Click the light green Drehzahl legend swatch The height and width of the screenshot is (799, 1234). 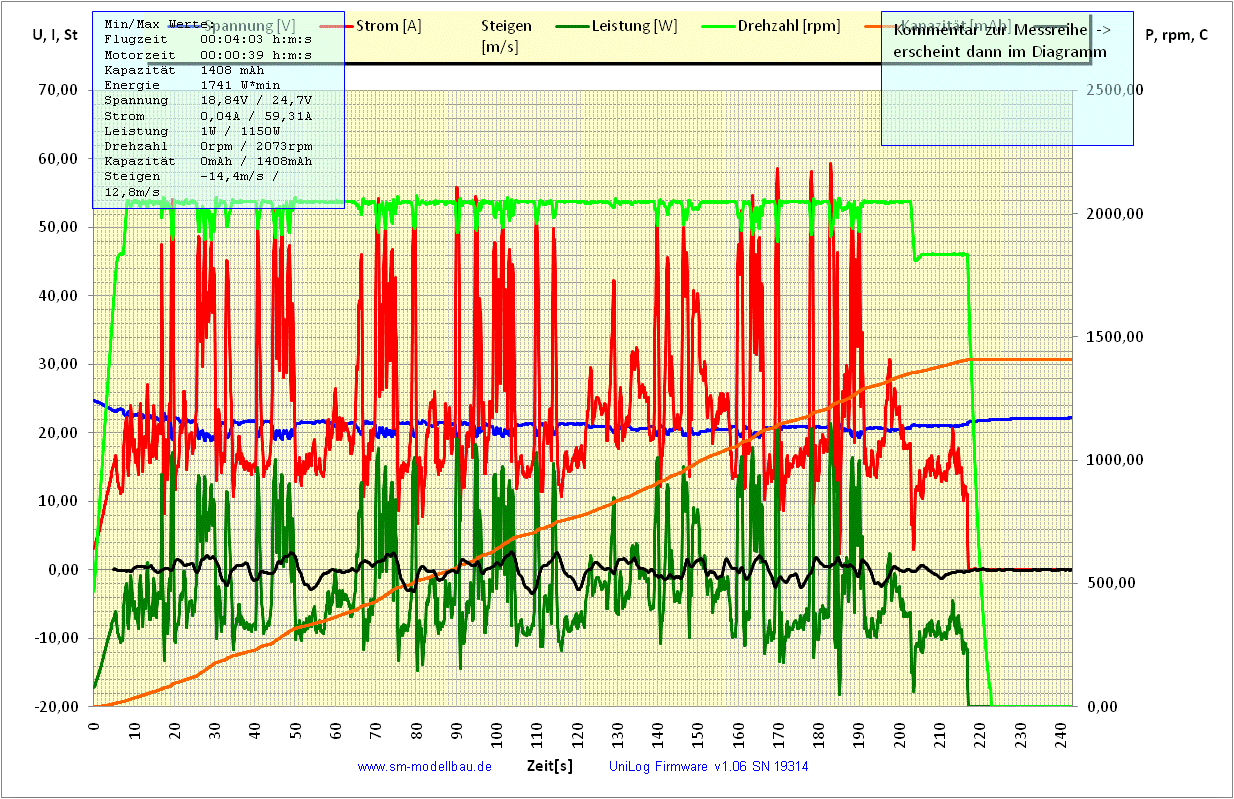coord(720,26)
